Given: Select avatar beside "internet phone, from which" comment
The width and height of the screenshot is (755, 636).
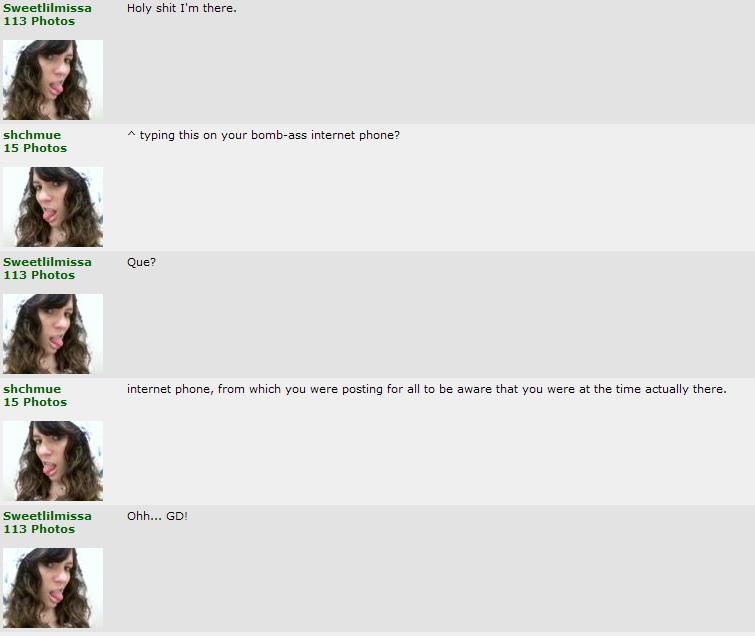Looking at the screenshot, I should point(53,461).
